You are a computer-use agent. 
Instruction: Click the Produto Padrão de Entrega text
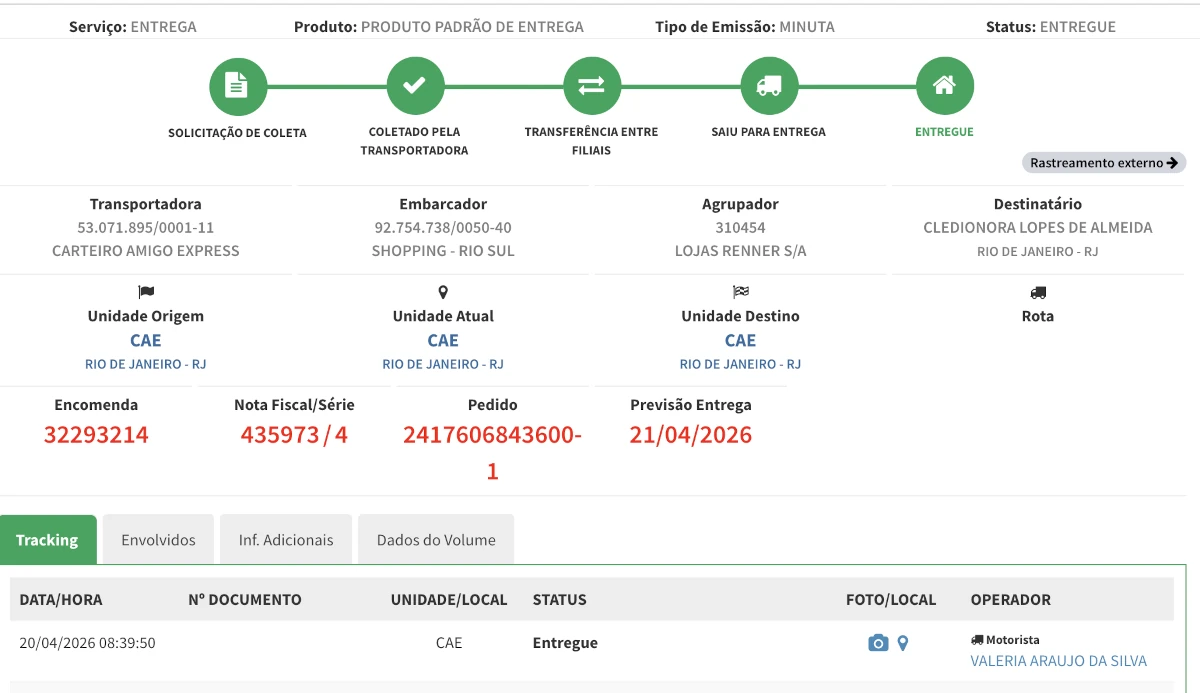click(x=472, y=27)
